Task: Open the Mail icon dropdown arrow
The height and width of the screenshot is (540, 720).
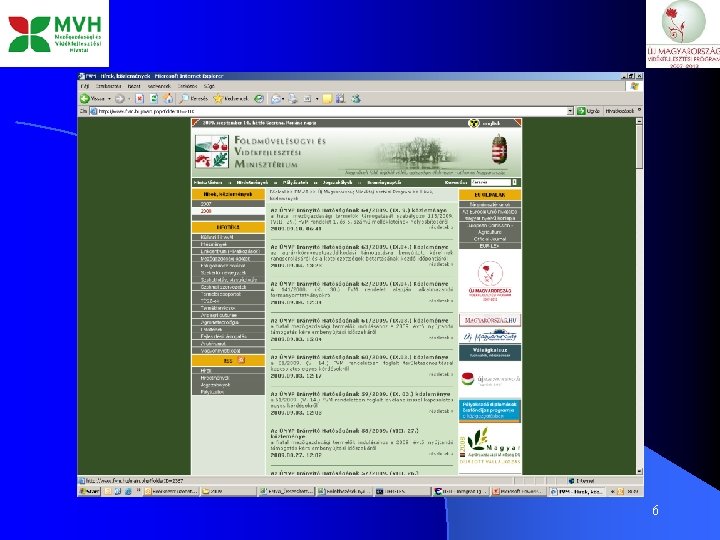Action: [283, 99]
